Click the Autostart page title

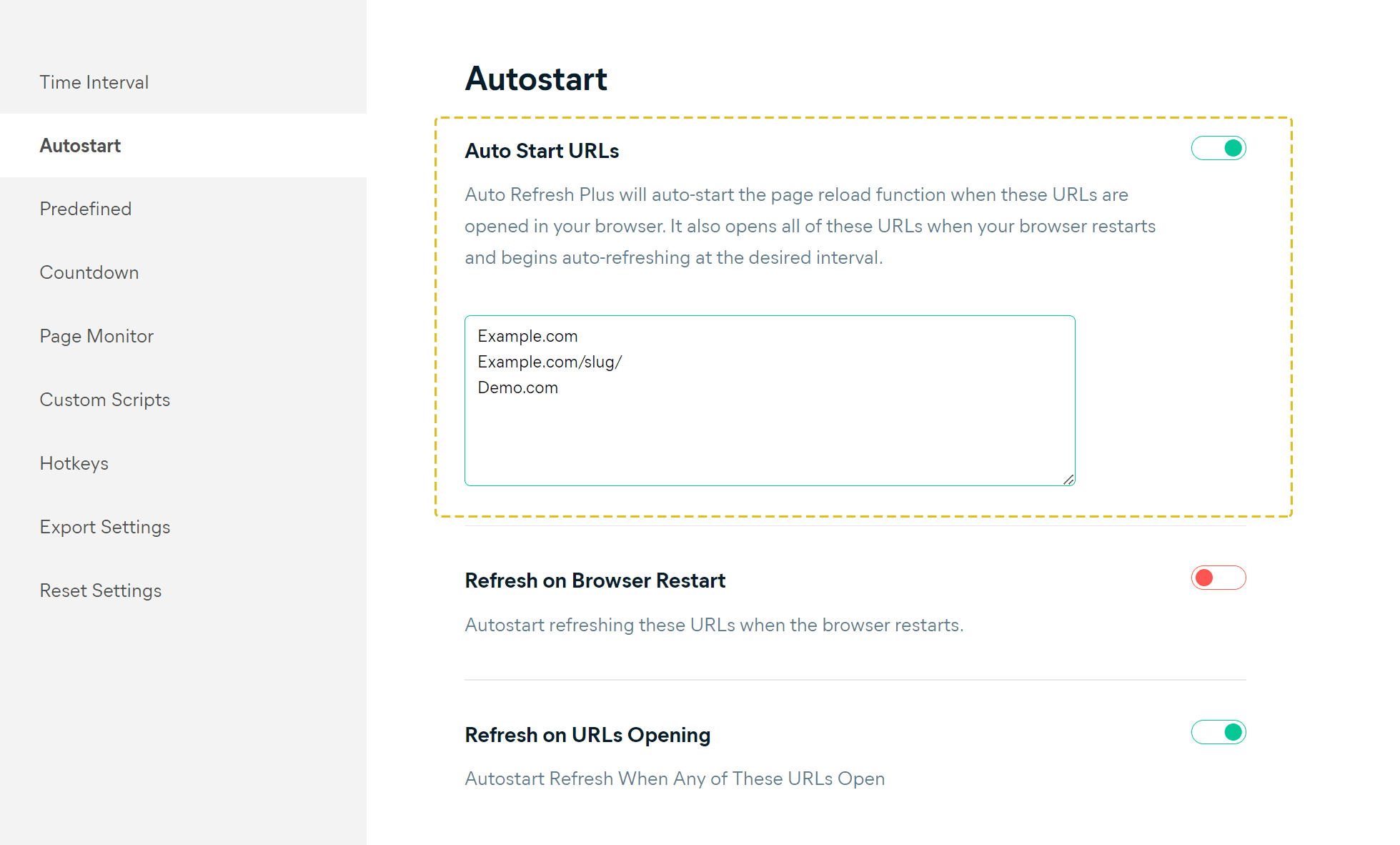click(x=536, y=79)
